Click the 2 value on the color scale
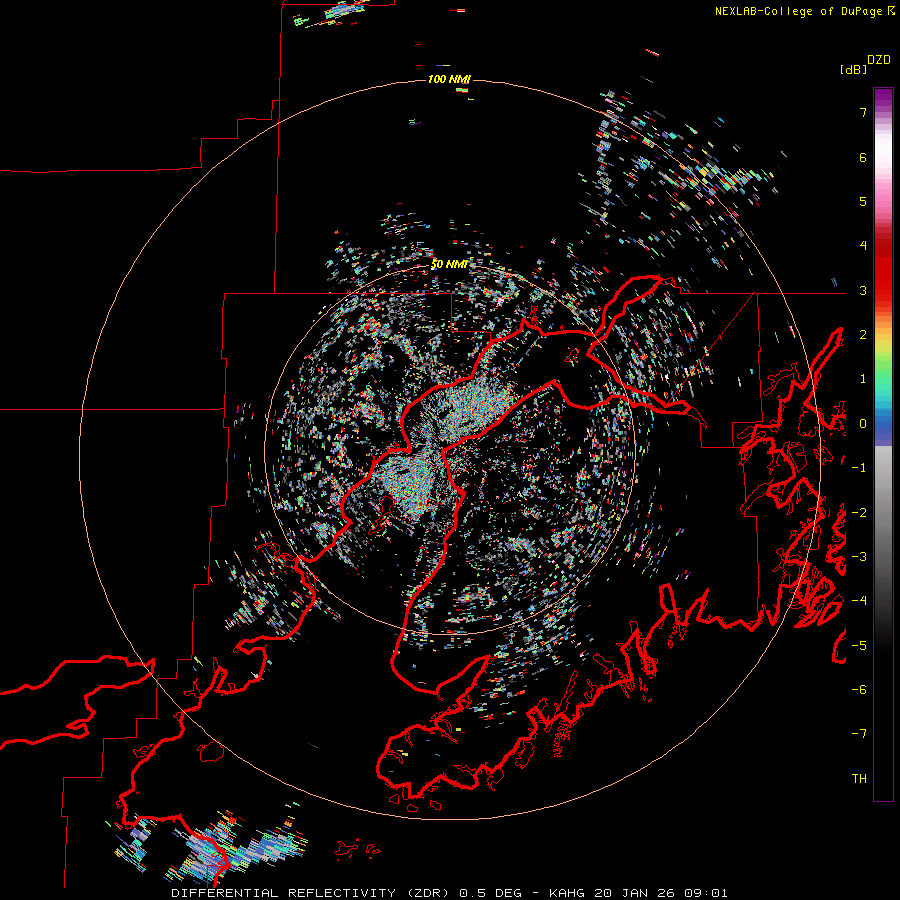 [x=863, y=335]
